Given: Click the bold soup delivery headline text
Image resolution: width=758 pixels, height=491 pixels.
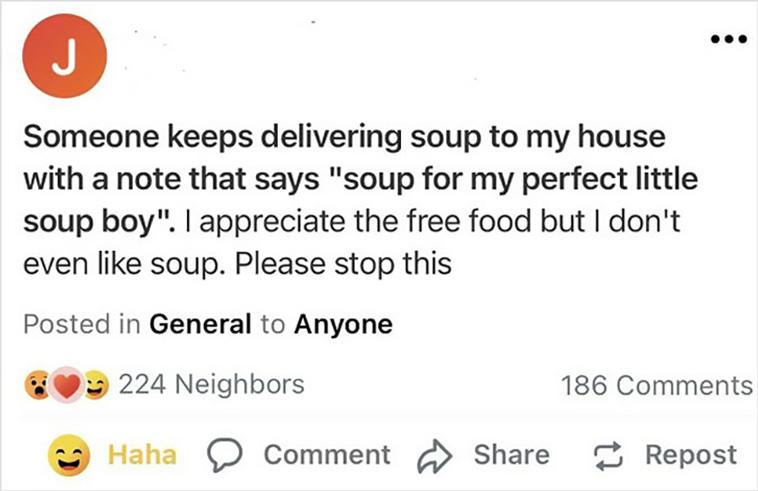Looking at the screenshot, I should (x=361, y=179).
